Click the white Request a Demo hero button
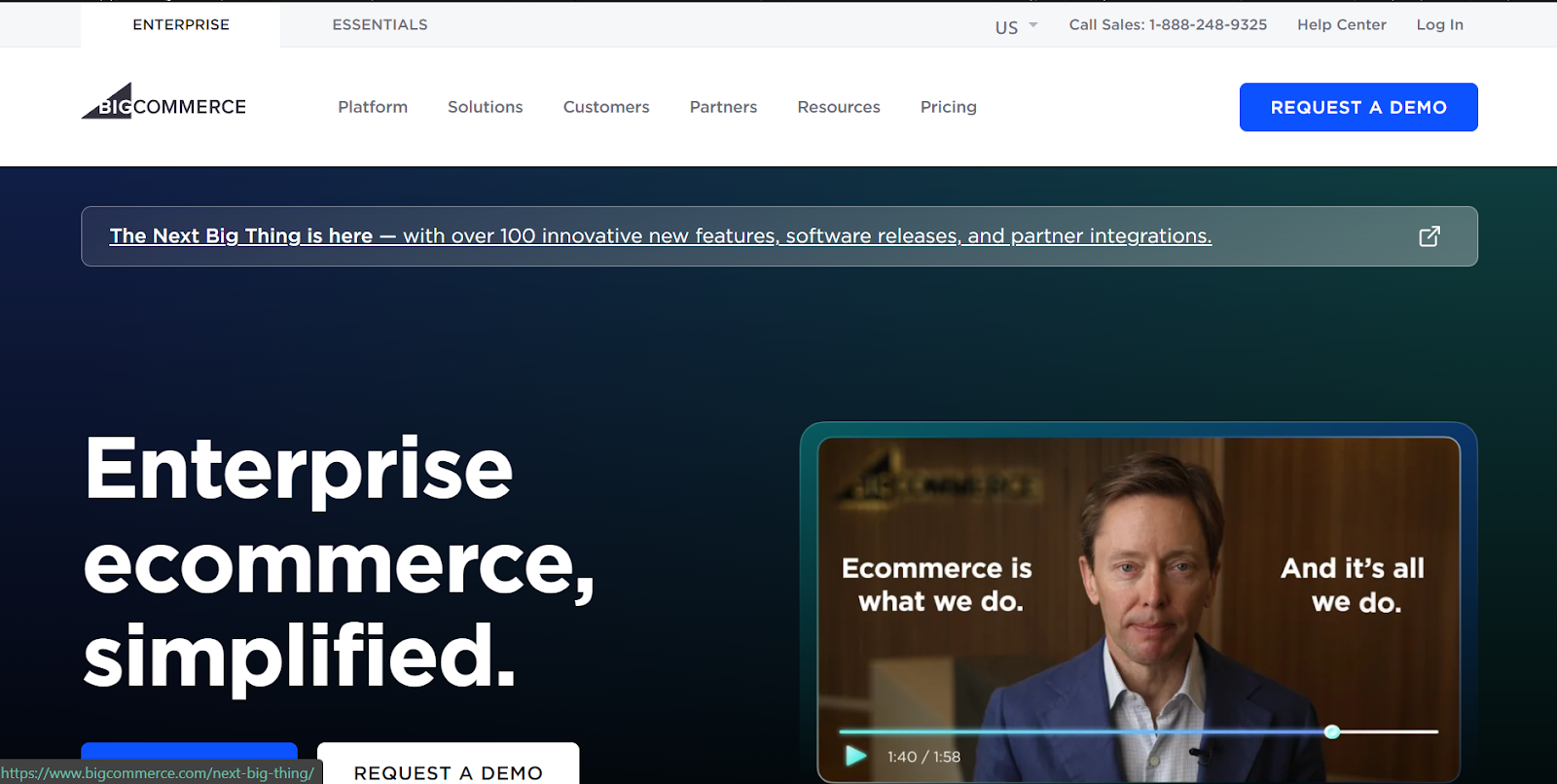 pyautogui.click(x=448, y=765)
